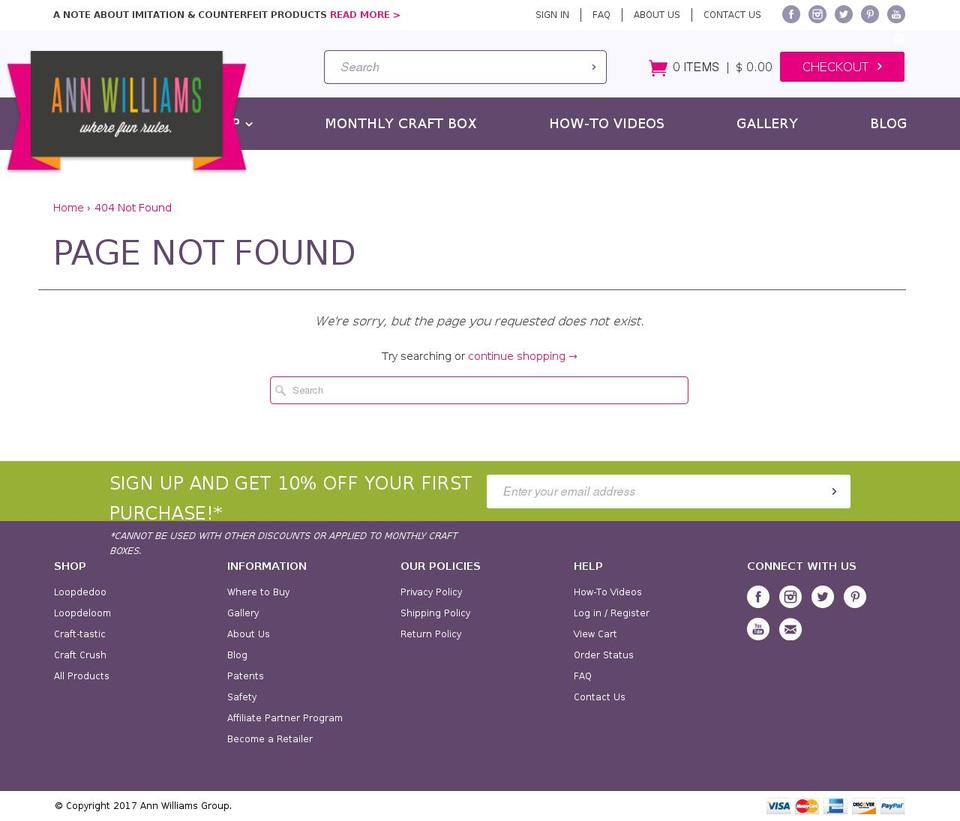Open Safety footer link
960x821 pixels.
click(242, 697)
